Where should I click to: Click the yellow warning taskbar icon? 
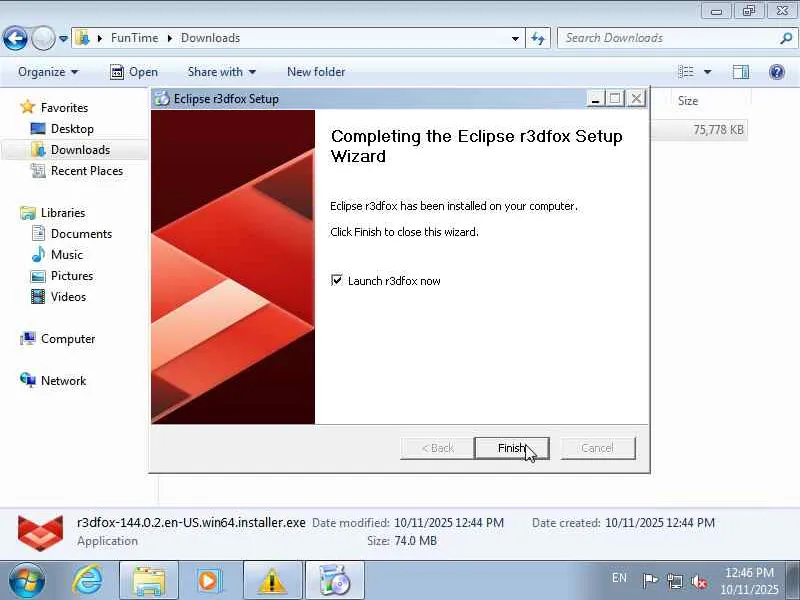[272, 580]
